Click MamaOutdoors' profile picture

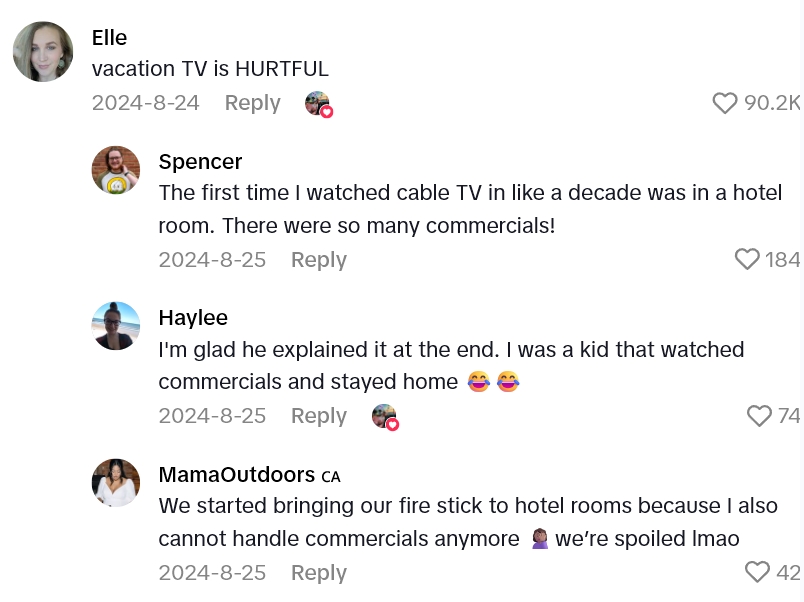tap(116, 483)
